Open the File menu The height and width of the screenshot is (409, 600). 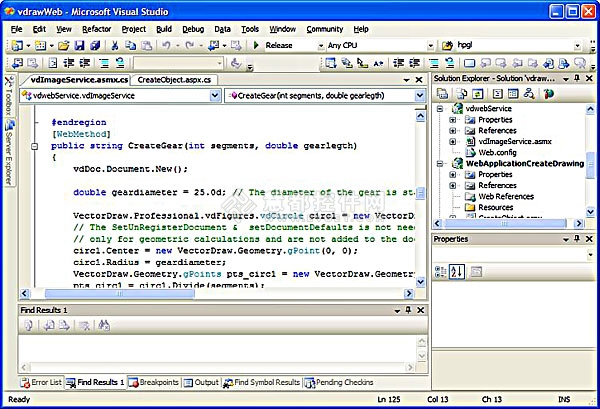tap(16, 29)
